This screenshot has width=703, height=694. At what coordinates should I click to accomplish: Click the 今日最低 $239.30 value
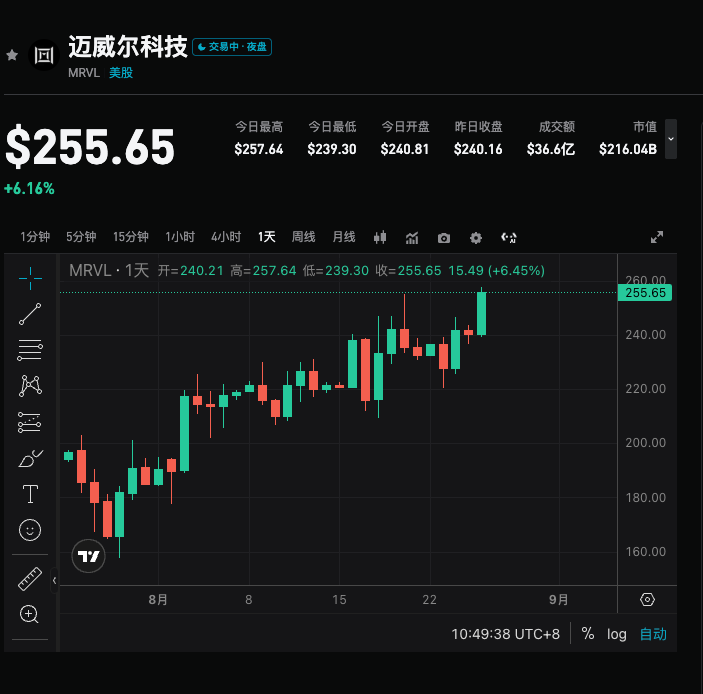332,149
